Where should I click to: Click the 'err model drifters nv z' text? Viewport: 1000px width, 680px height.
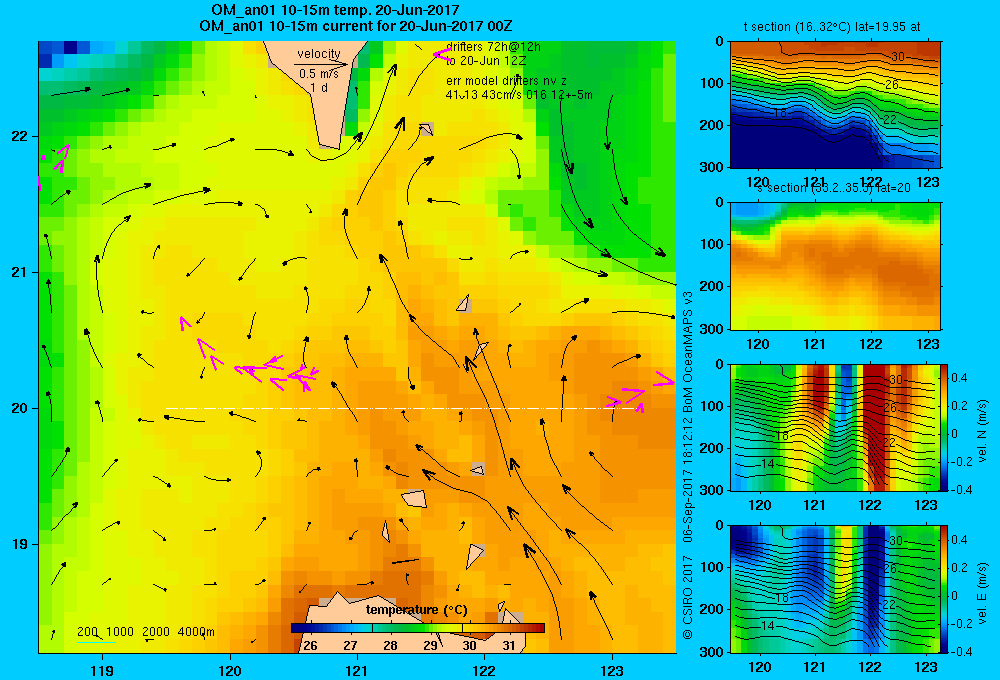tap(506, 81)
